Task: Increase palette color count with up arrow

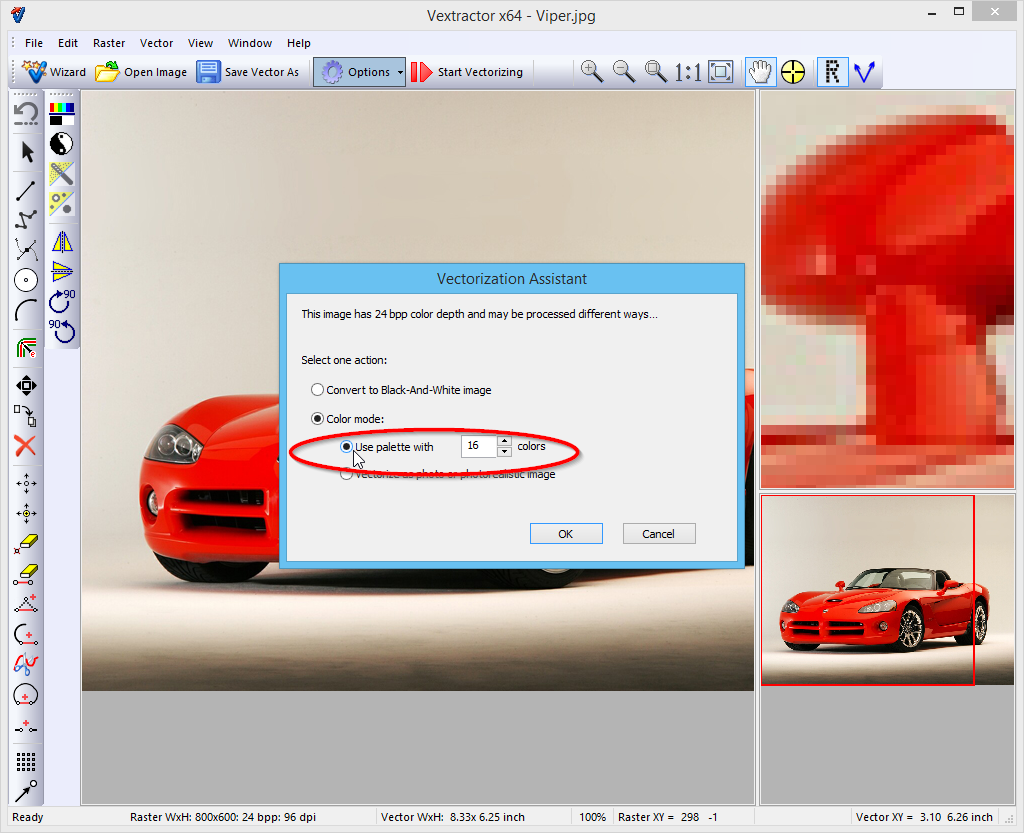Action: (x=504, y=441)
